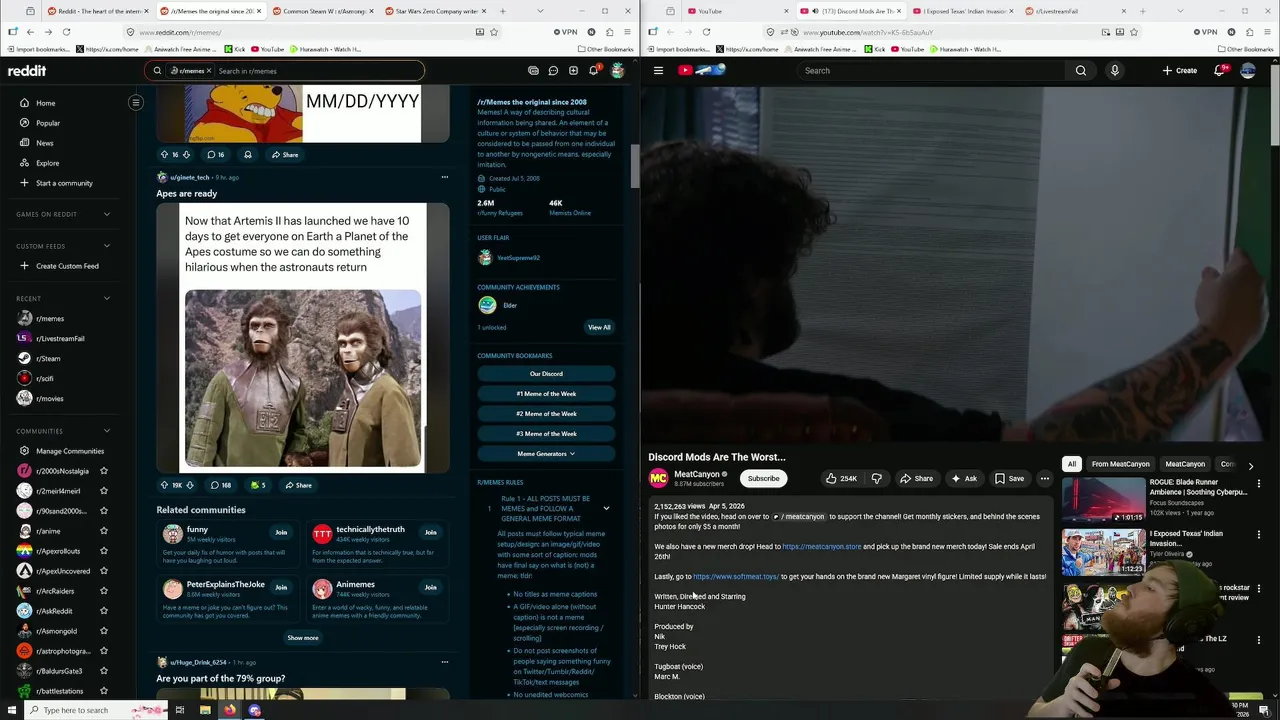
Task: Favorite r/anime with its star
Action: coord(104,531)
